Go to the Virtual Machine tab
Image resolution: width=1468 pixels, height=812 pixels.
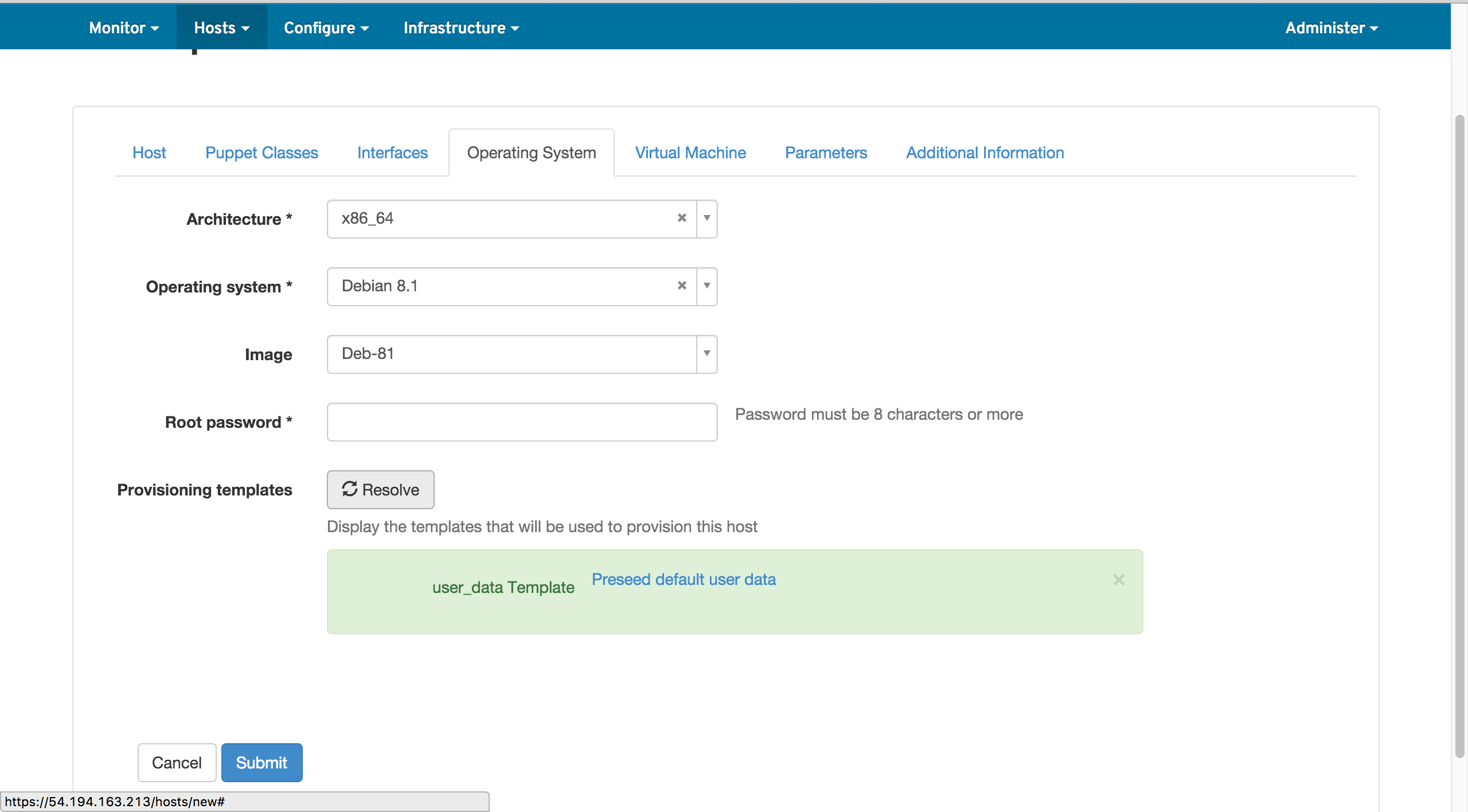pyautogui.click(x=690, y=153)
